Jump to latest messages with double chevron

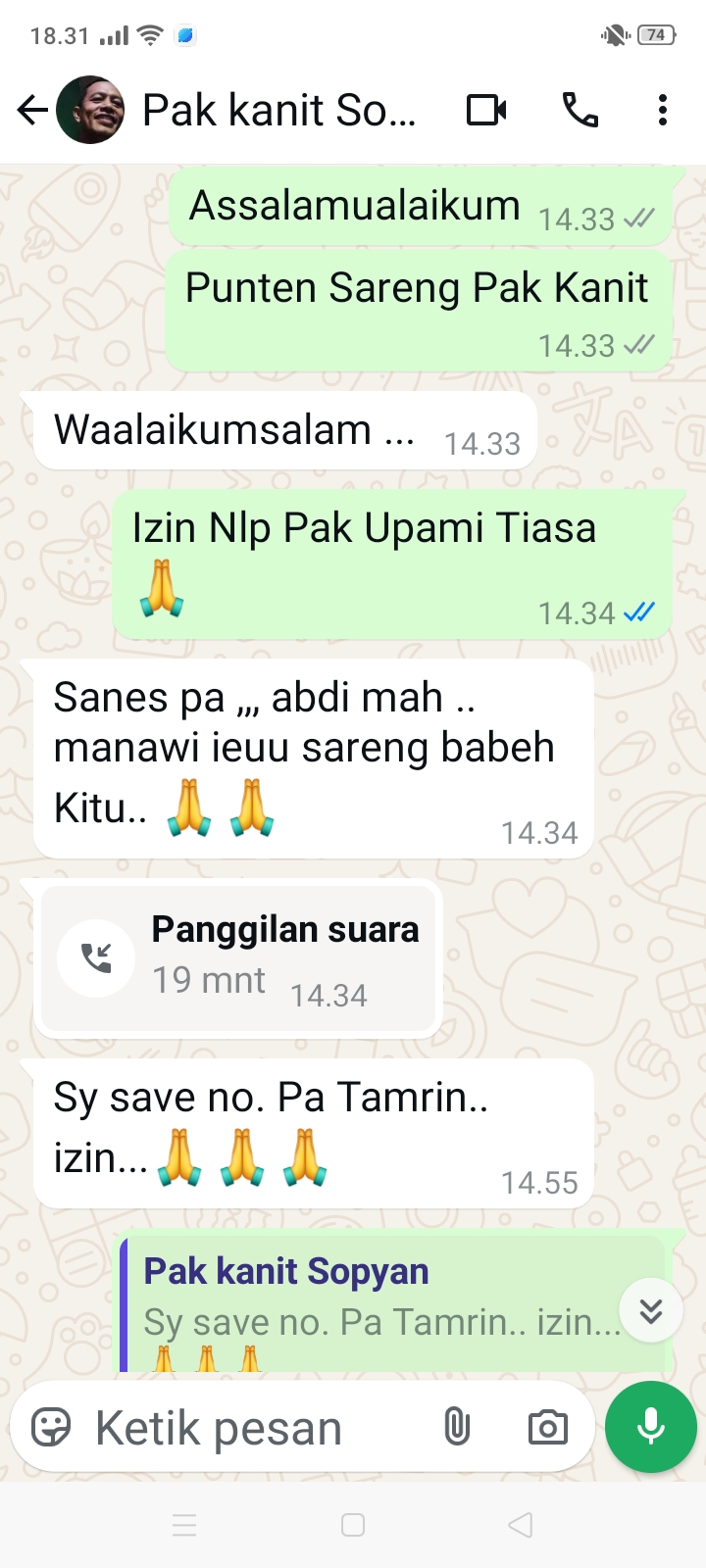[651, 1310]
